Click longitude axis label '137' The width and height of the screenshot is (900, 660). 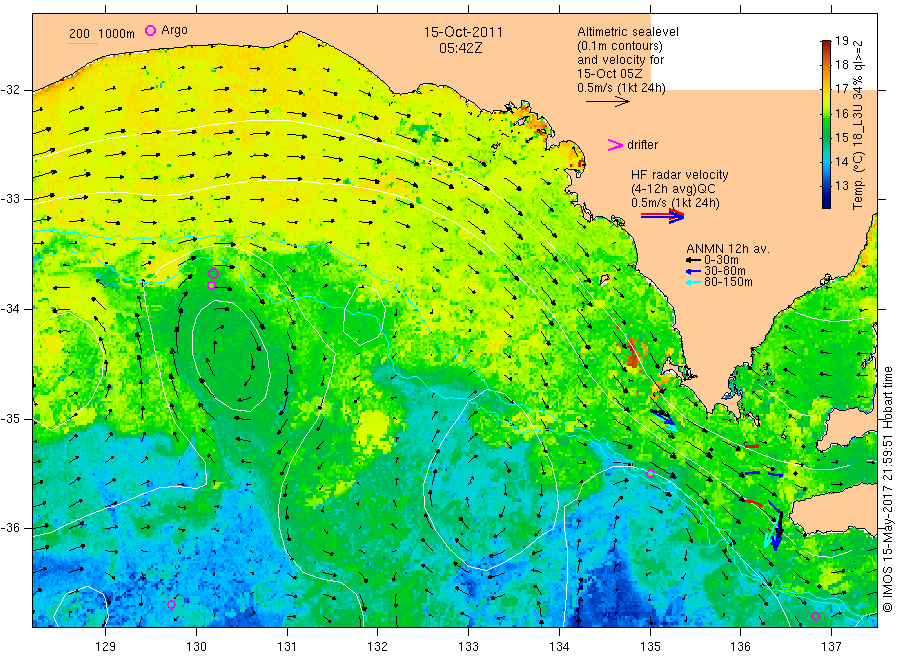click(x=831, y=647)
